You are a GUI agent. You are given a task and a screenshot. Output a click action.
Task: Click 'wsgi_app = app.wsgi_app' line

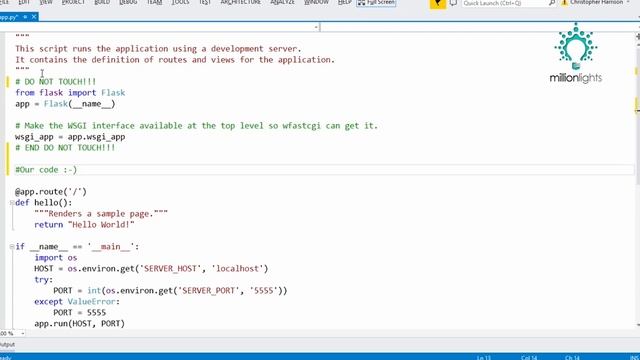click(x=70, y=137)
